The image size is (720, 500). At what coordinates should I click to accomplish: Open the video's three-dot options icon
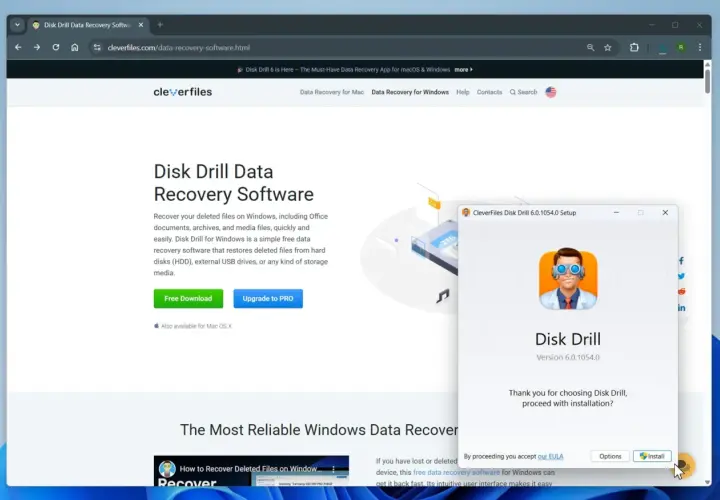[333, 469]
